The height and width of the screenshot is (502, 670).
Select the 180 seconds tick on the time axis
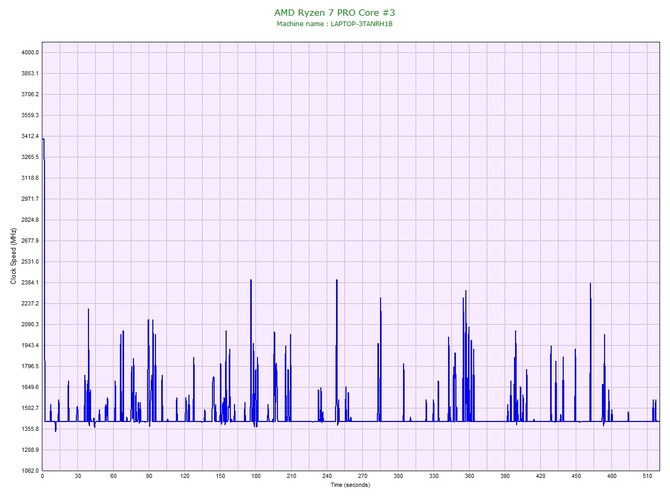pos(256,477)
